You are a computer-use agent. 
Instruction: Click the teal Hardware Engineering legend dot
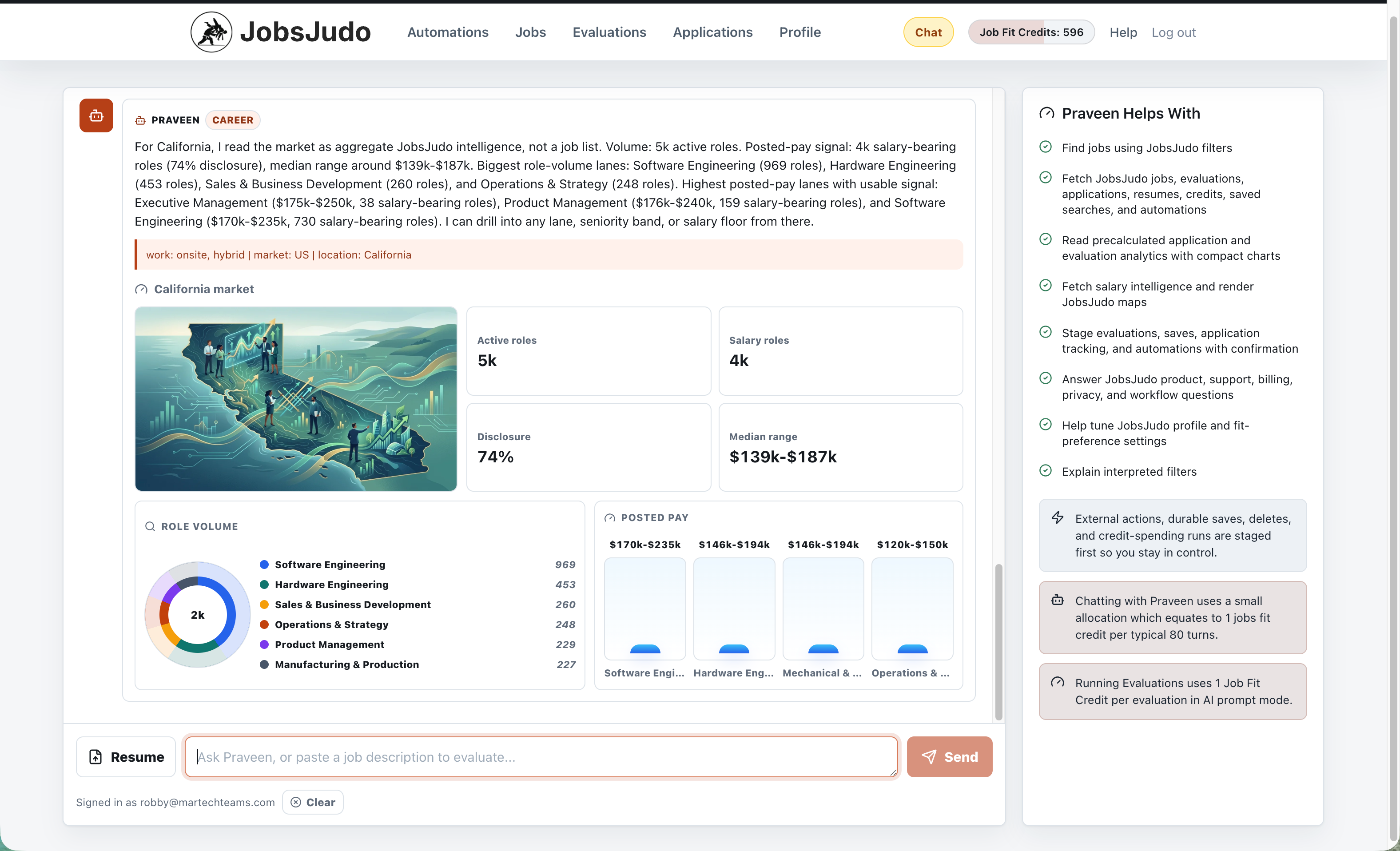point(264,584)
